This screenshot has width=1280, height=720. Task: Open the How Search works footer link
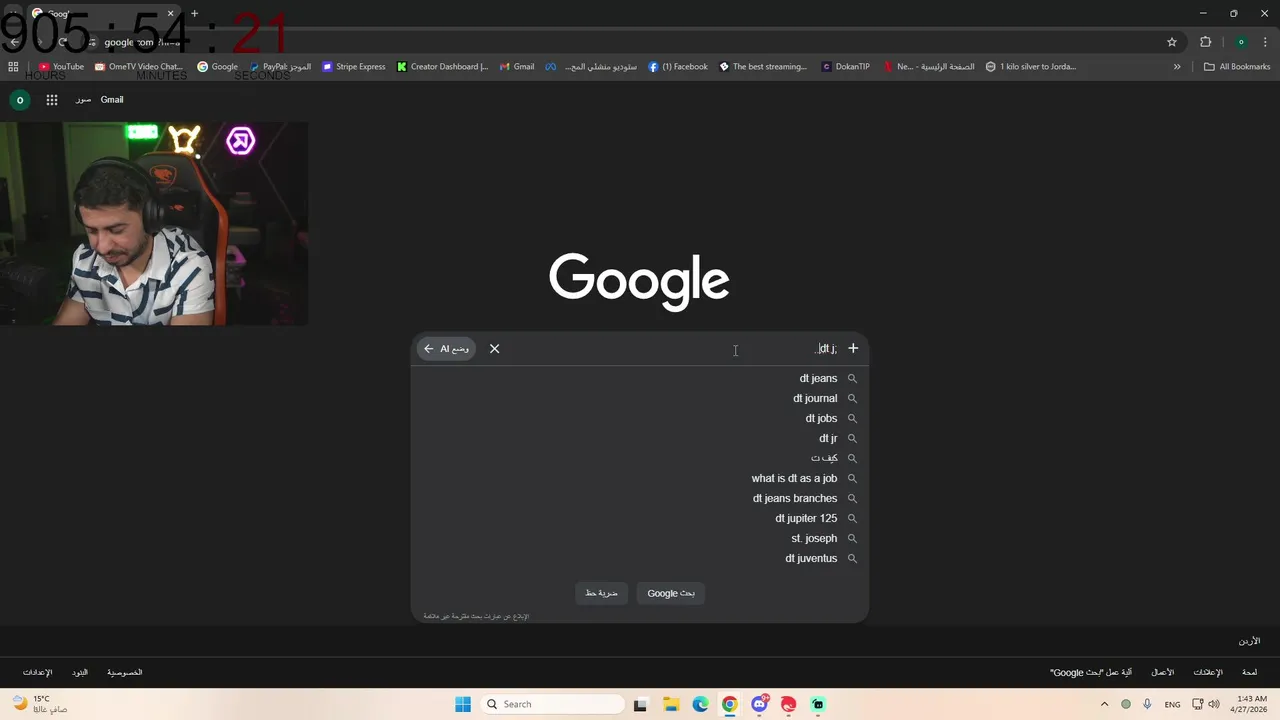click(x=1091, y=672)
